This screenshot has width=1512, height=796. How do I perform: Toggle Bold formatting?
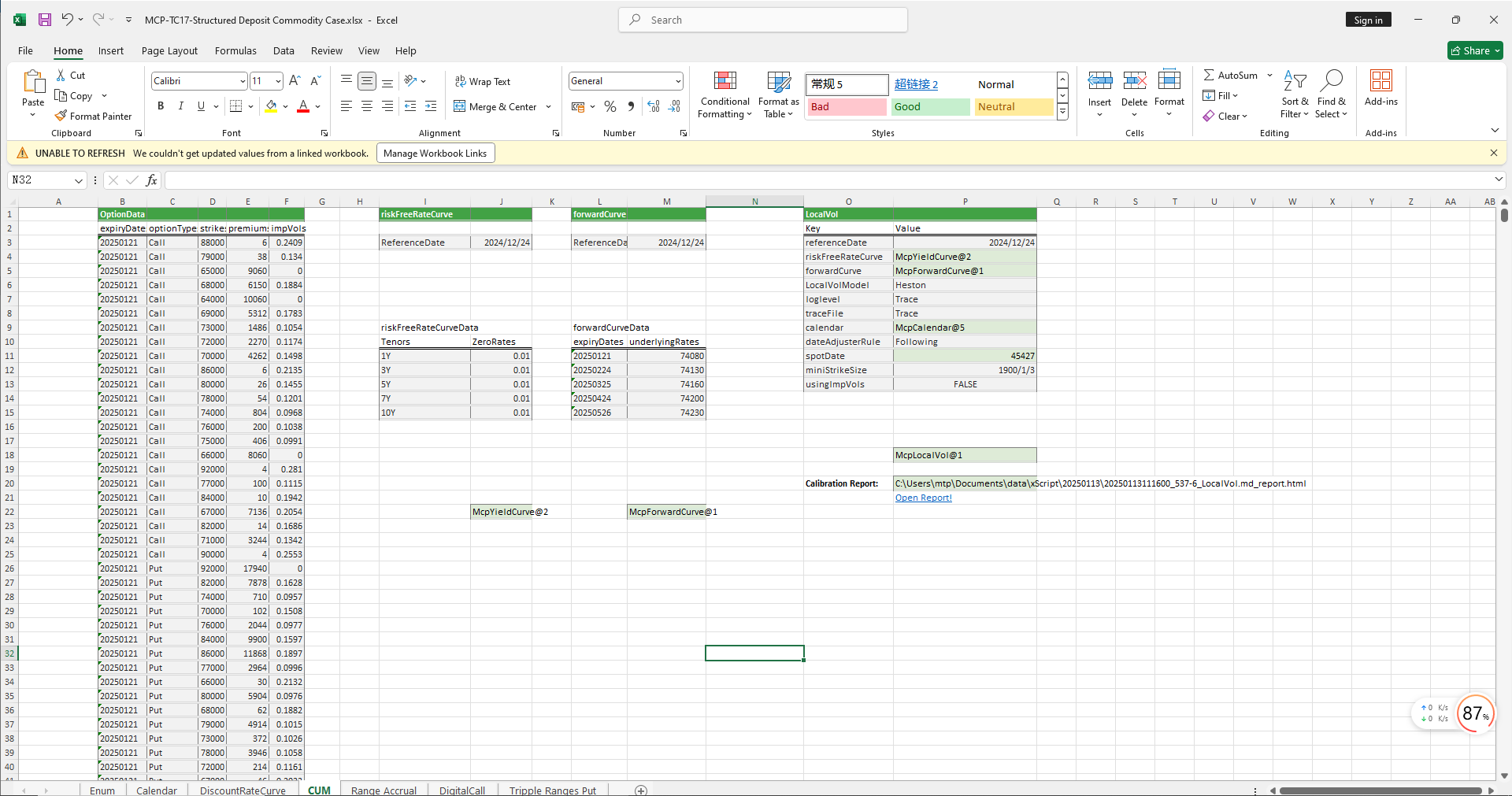coord(161,106)
